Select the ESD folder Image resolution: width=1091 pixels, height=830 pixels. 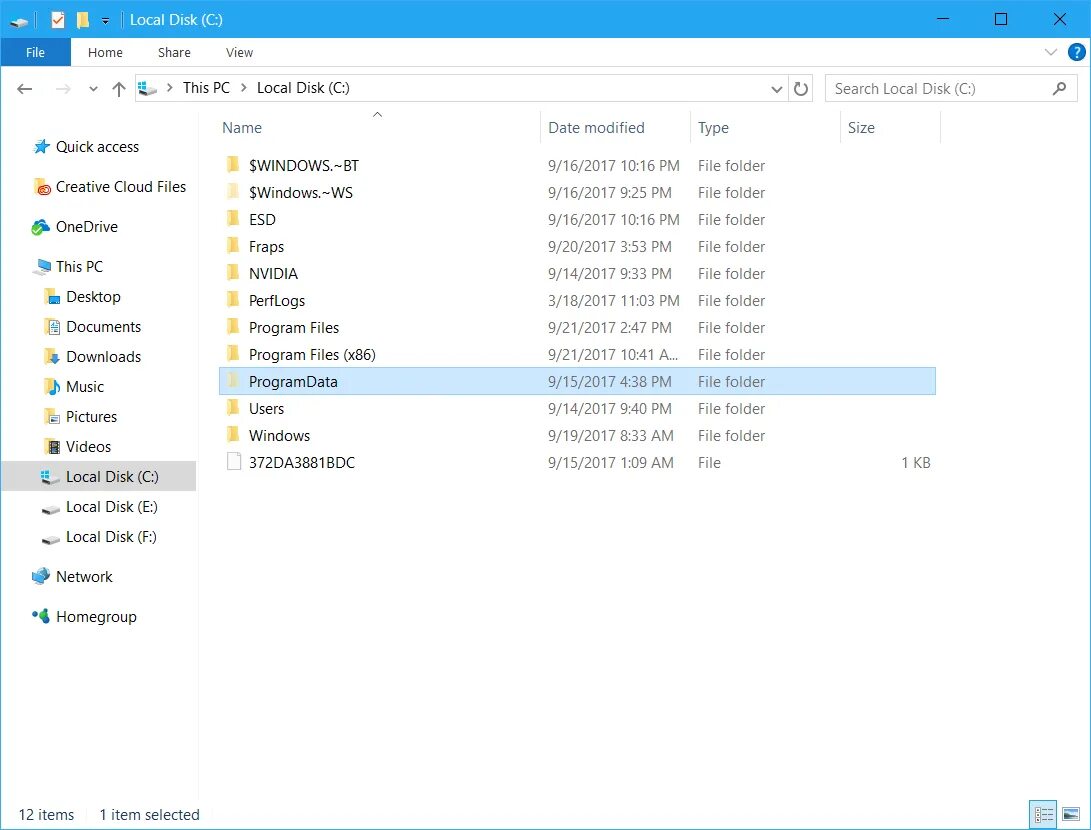point(578,220)
